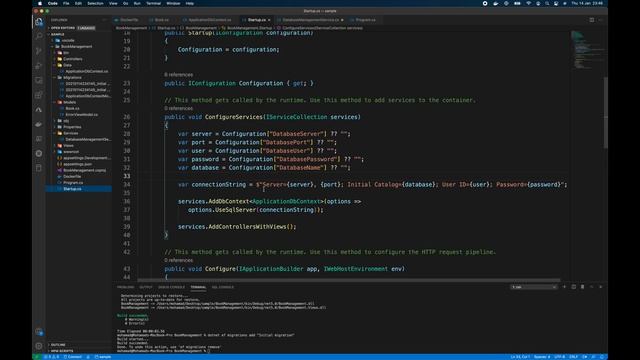Open Program.cs in the explorer tree

tap(73, 182)
